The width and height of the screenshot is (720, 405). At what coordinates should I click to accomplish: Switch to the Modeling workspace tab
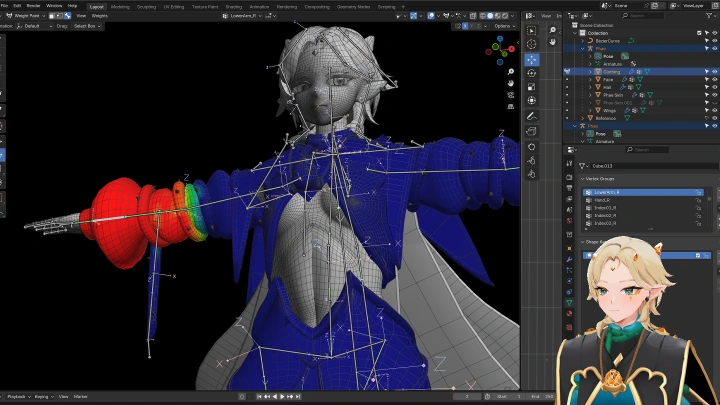pyautogui.click(x=120, y=7)
